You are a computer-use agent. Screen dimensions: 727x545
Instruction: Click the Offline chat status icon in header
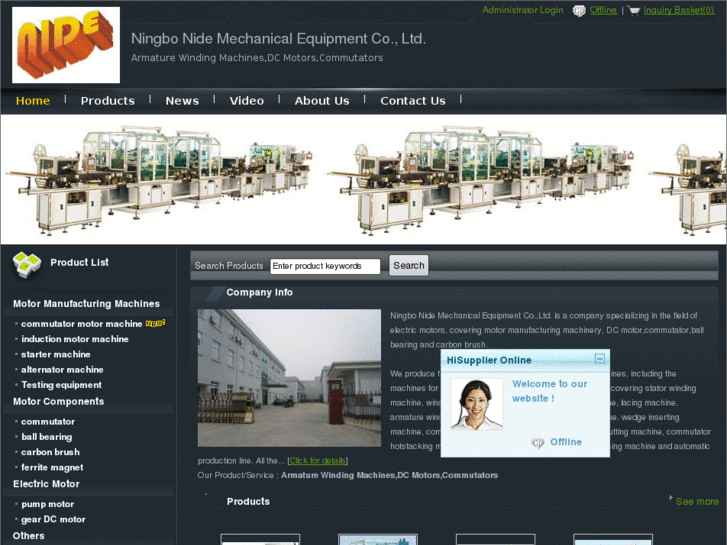click(579, 10)
